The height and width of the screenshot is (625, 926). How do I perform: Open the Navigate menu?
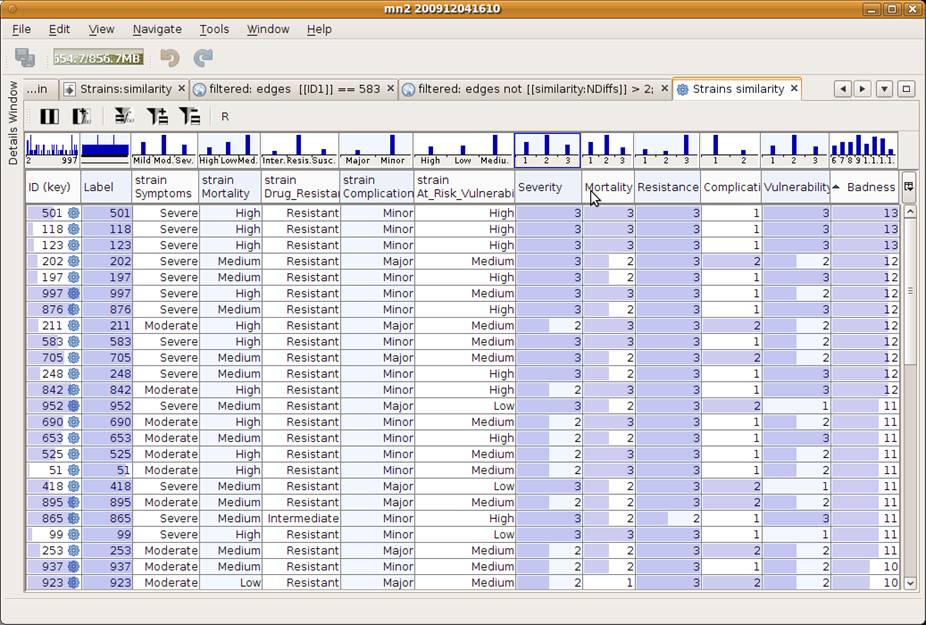[157, 29]
